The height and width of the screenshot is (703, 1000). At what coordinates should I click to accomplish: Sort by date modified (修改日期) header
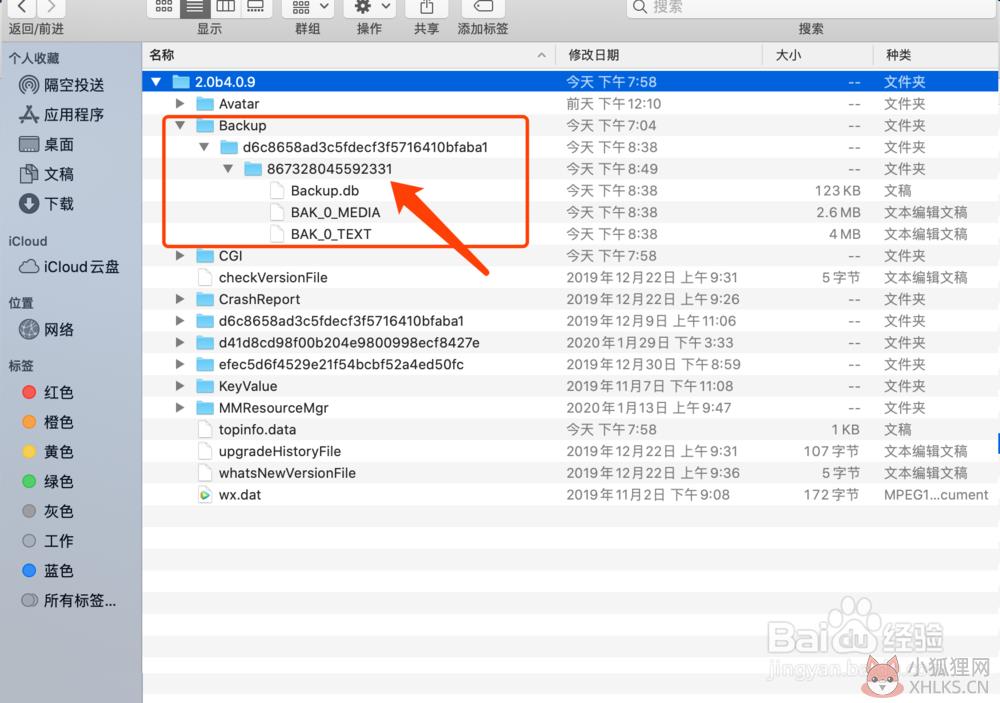[x=659, y=56]
